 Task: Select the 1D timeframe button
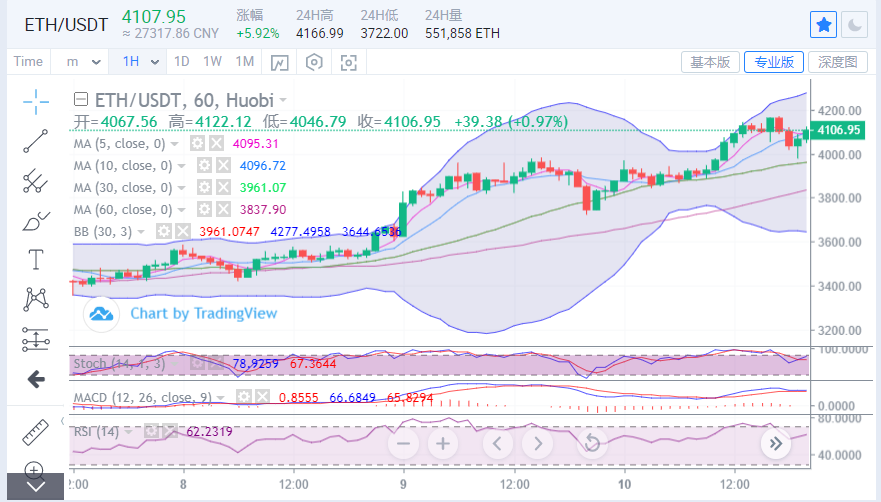(x=182, y=62)
